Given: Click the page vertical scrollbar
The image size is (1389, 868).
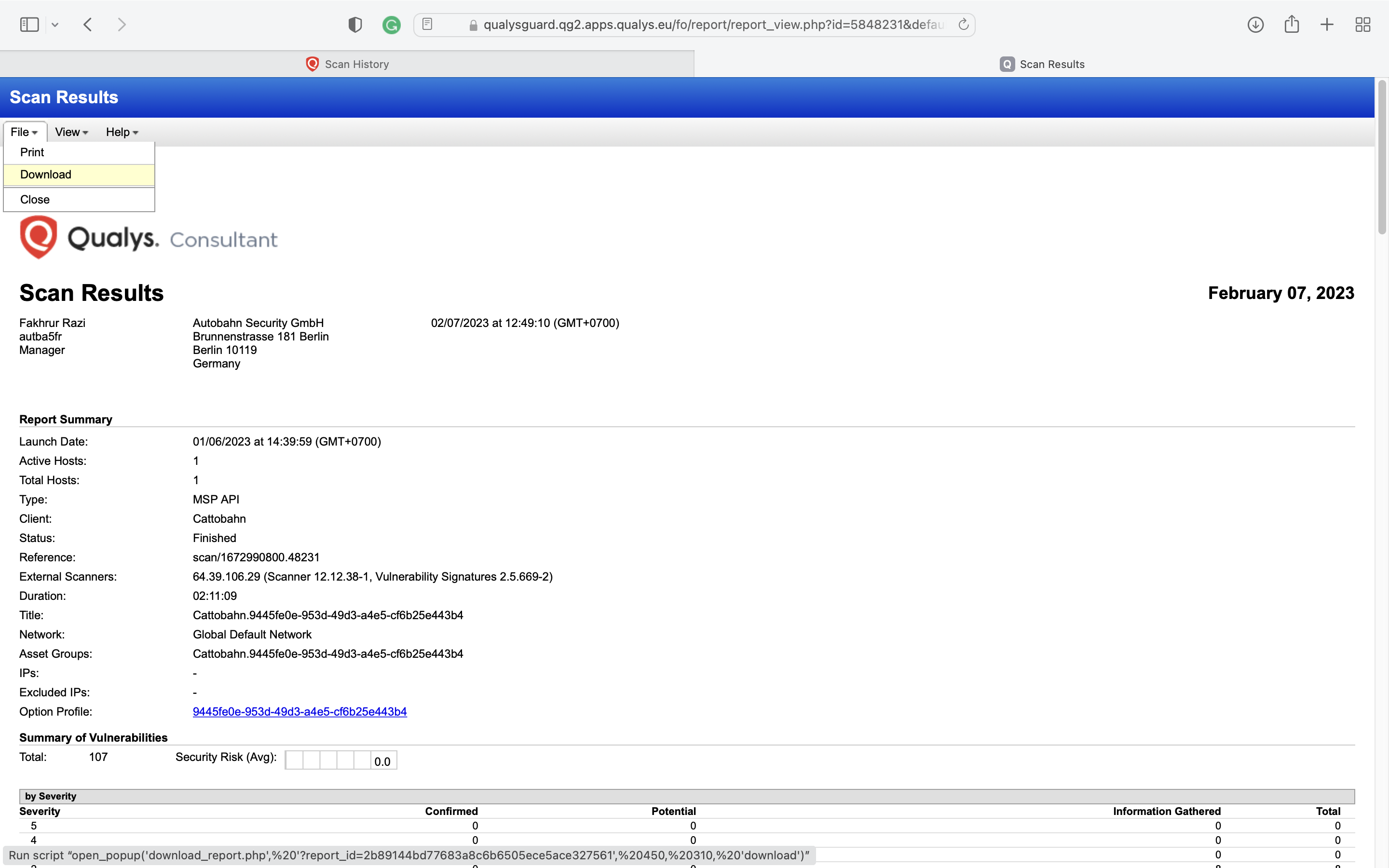Looking at the screenshot, I should click(x=1382, y=157).
